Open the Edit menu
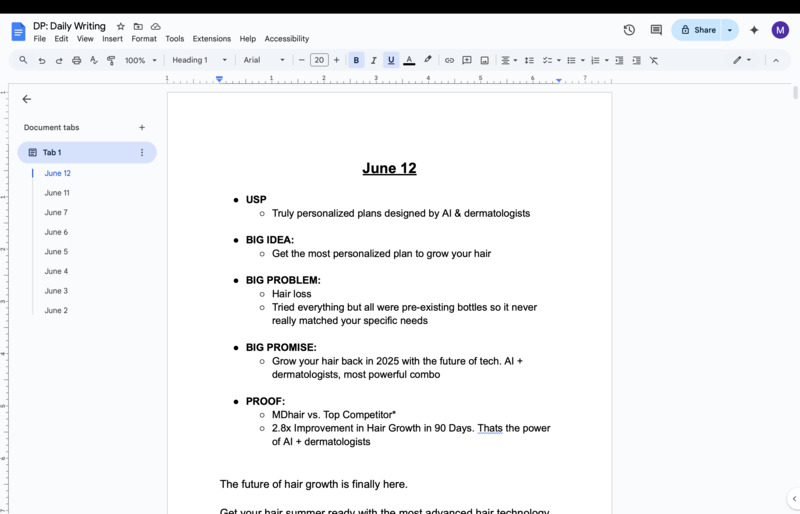 point(61,39)
